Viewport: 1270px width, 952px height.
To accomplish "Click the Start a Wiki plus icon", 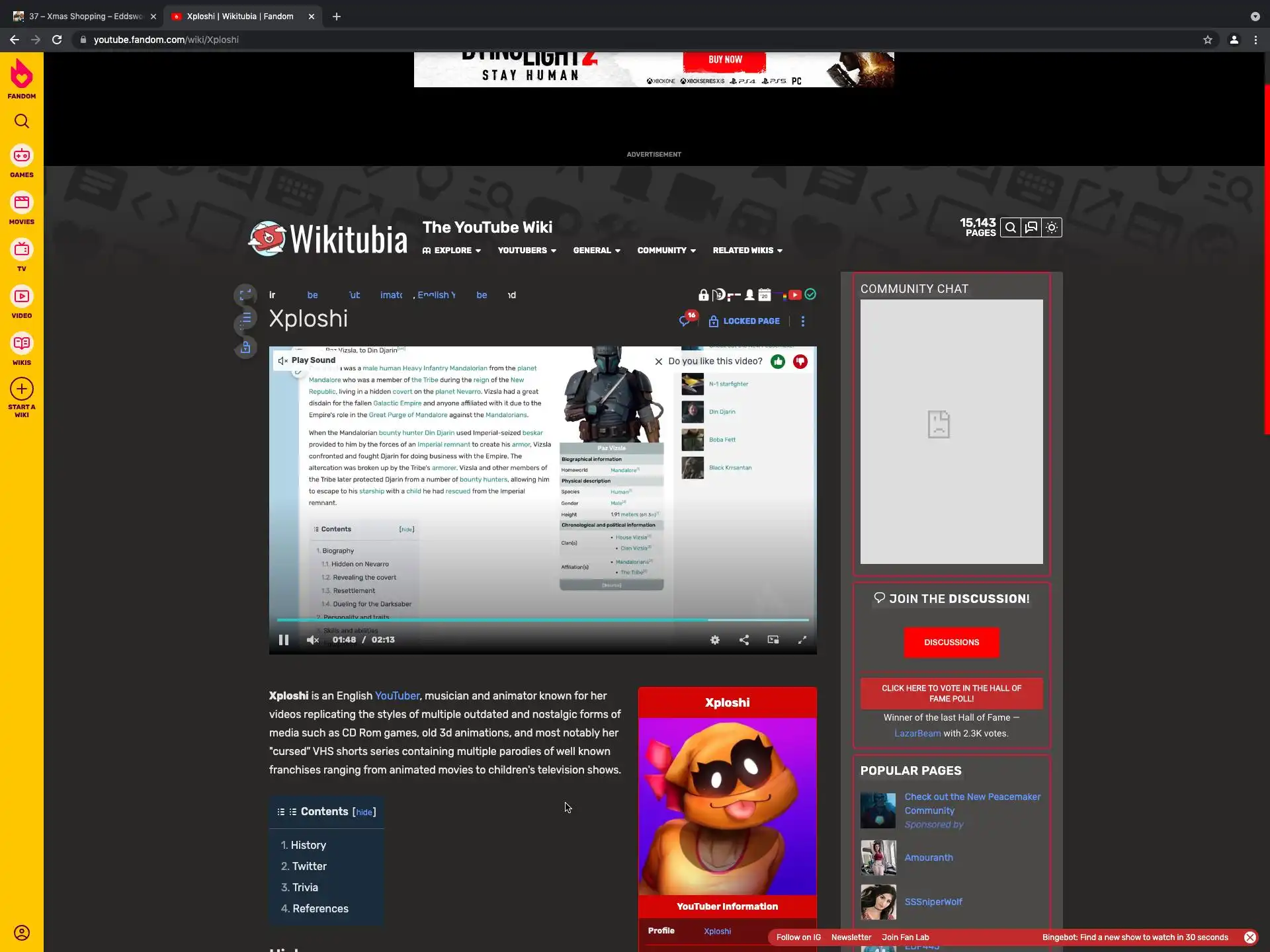I will (x=22, y=389).
